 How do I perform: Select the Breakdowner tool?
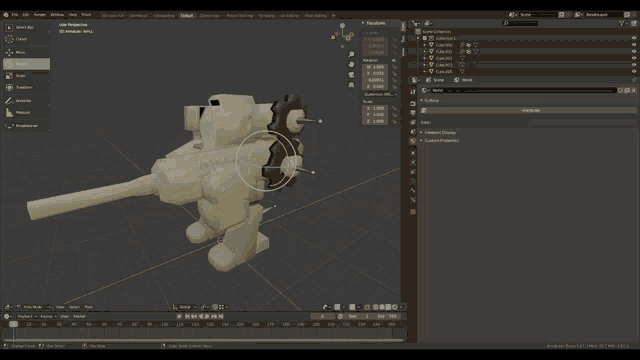pos(26,126)
